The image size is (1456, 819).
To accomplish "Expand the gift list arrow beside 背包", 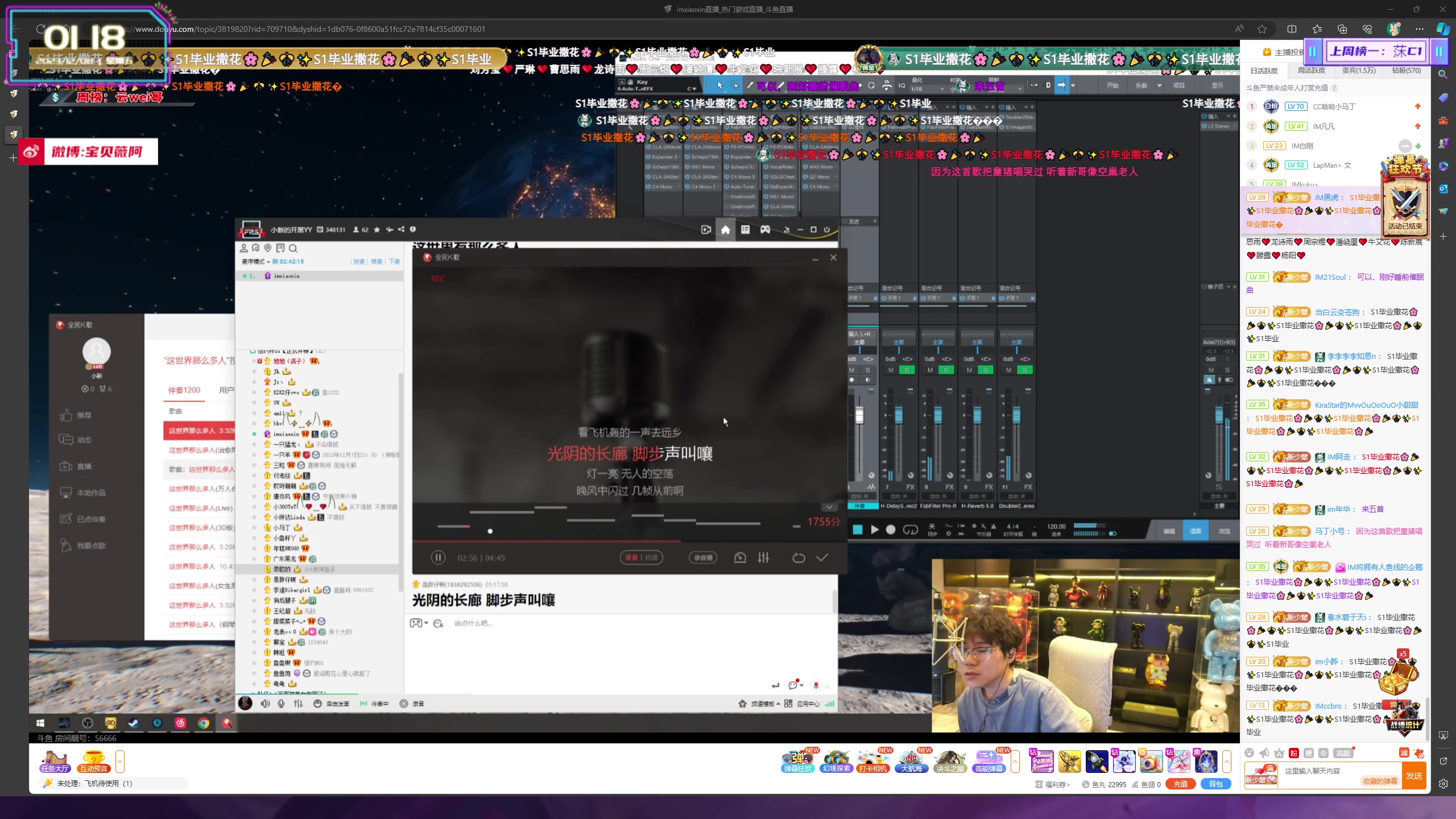I will pyautogui.click(x=1227, y=761).
